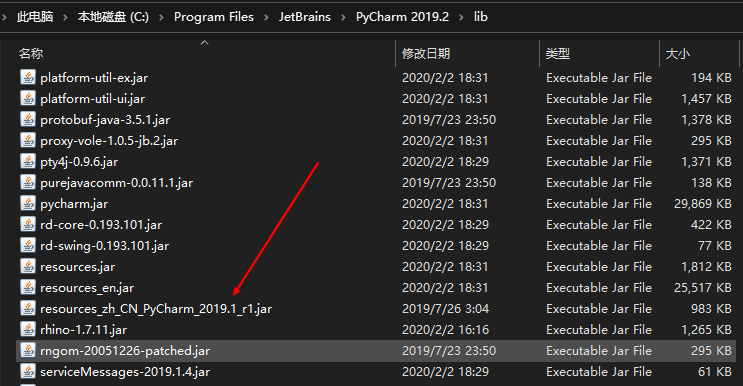Select the file platform-util-ex.jar
743x386 pixels.
[x=94, y=78]
